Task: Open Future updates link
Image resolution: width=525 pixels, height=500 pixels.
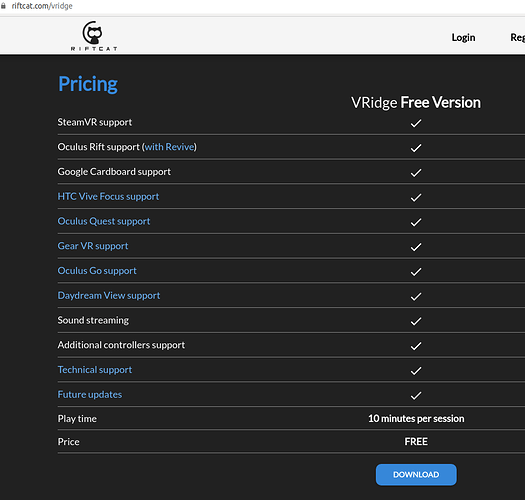Action: point(90,395)
